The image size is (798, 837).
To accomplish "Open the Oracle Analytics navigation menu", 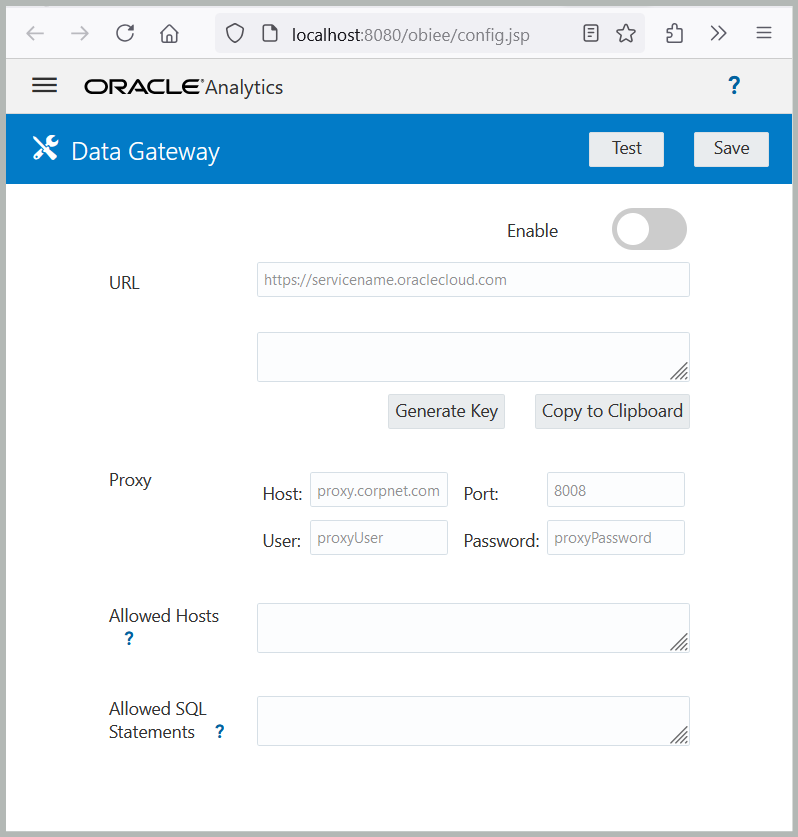I will click(x=44, y=85).
